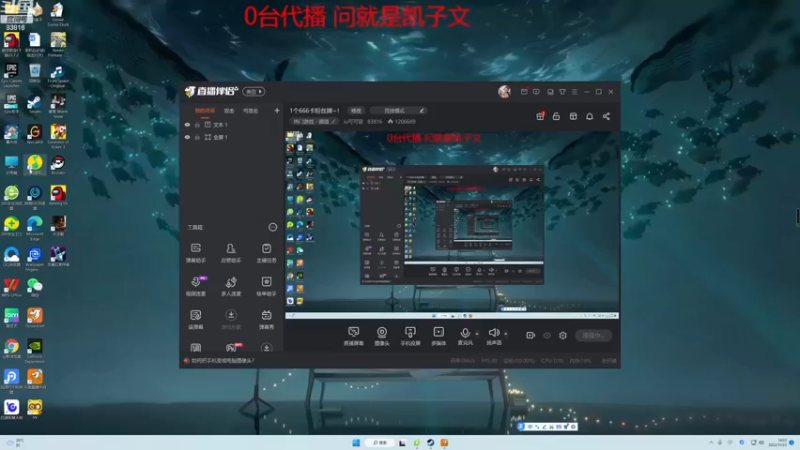Open the phone-as-webcam tip link
The height and width of the screenshot is (450, 800).
222,360
